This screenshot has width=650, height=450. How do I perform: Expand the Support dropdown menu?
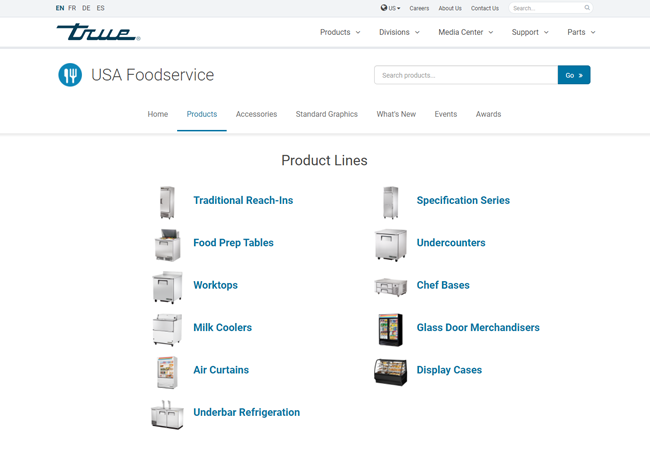click(530, 32)
